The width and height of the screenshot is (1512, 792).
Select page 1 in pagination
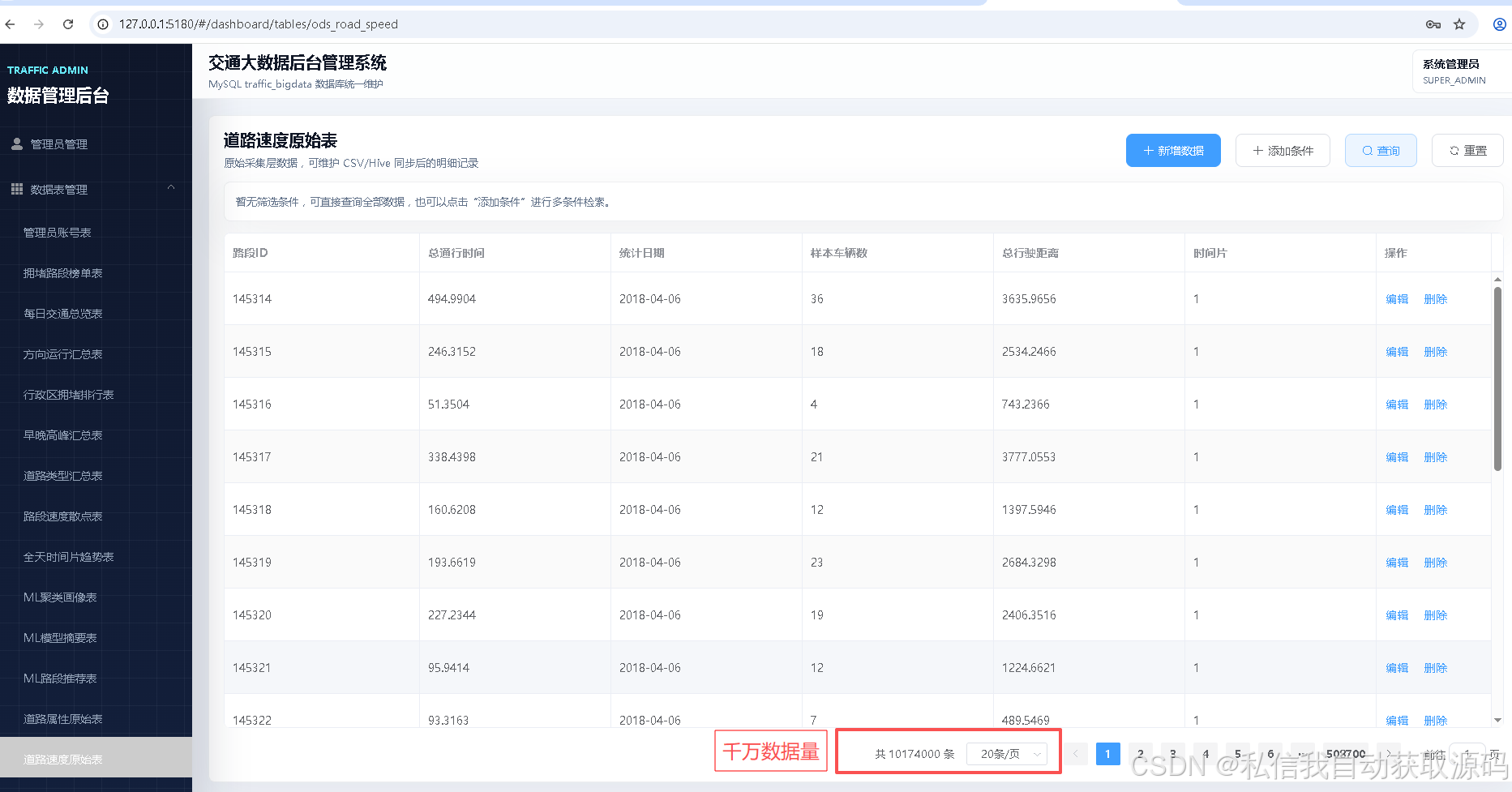pyautogui.click(x=1107, y=754)
